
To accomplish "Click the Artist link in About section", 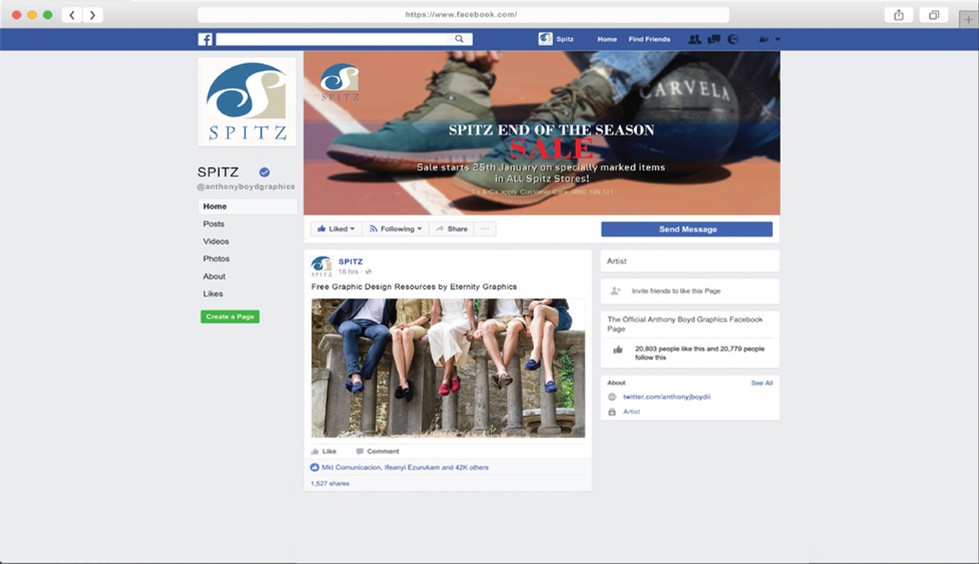I will 631,412.
